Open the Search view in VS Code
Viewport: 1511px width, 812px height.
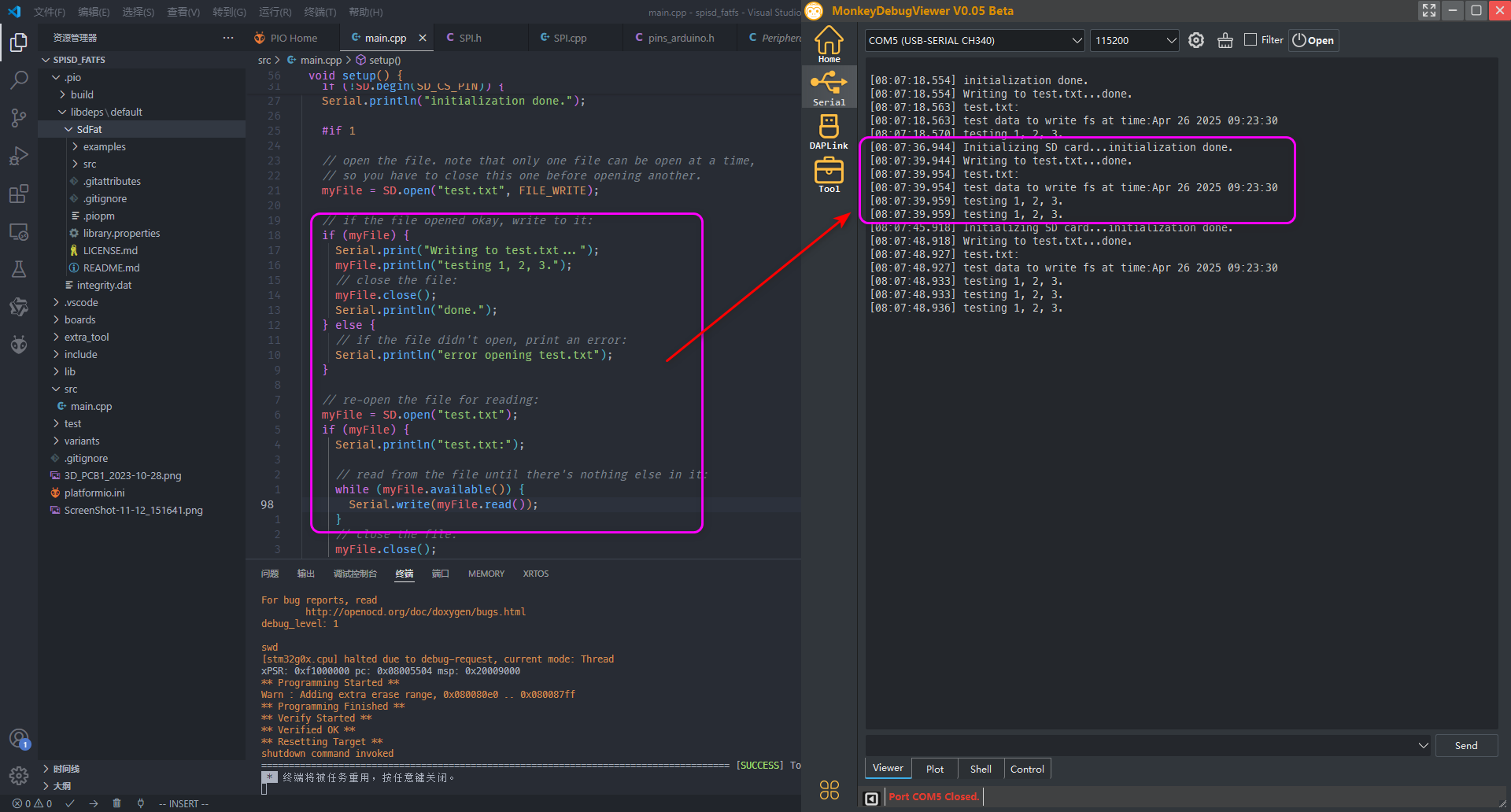click(19, 79)
